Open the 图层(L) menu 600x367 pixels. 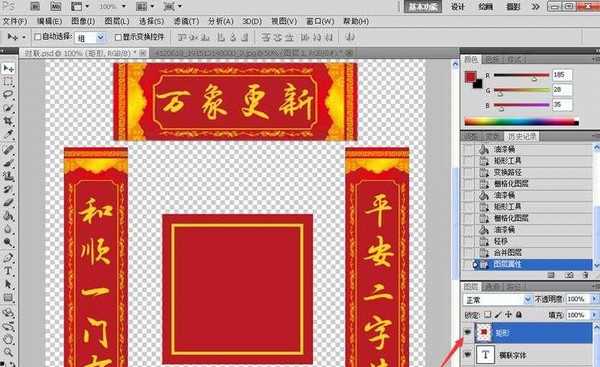[x=117, y=21]
